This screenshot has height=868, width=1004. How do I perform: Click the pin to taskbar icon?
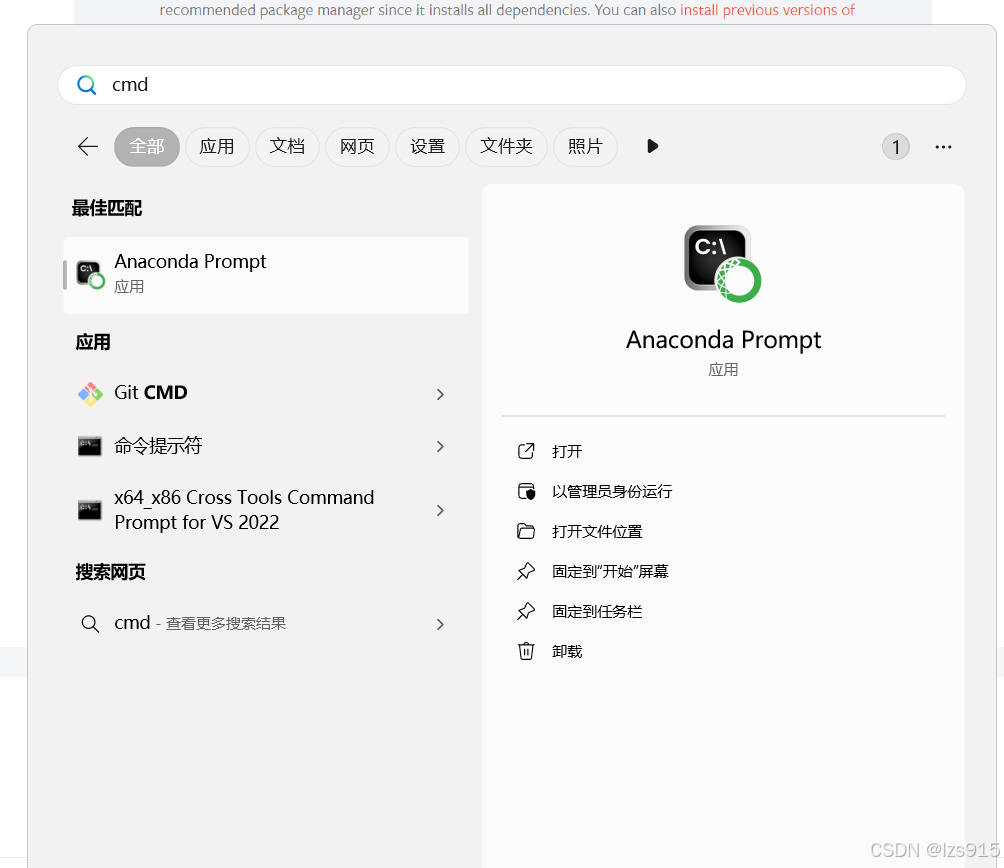[x=526, y=611]
